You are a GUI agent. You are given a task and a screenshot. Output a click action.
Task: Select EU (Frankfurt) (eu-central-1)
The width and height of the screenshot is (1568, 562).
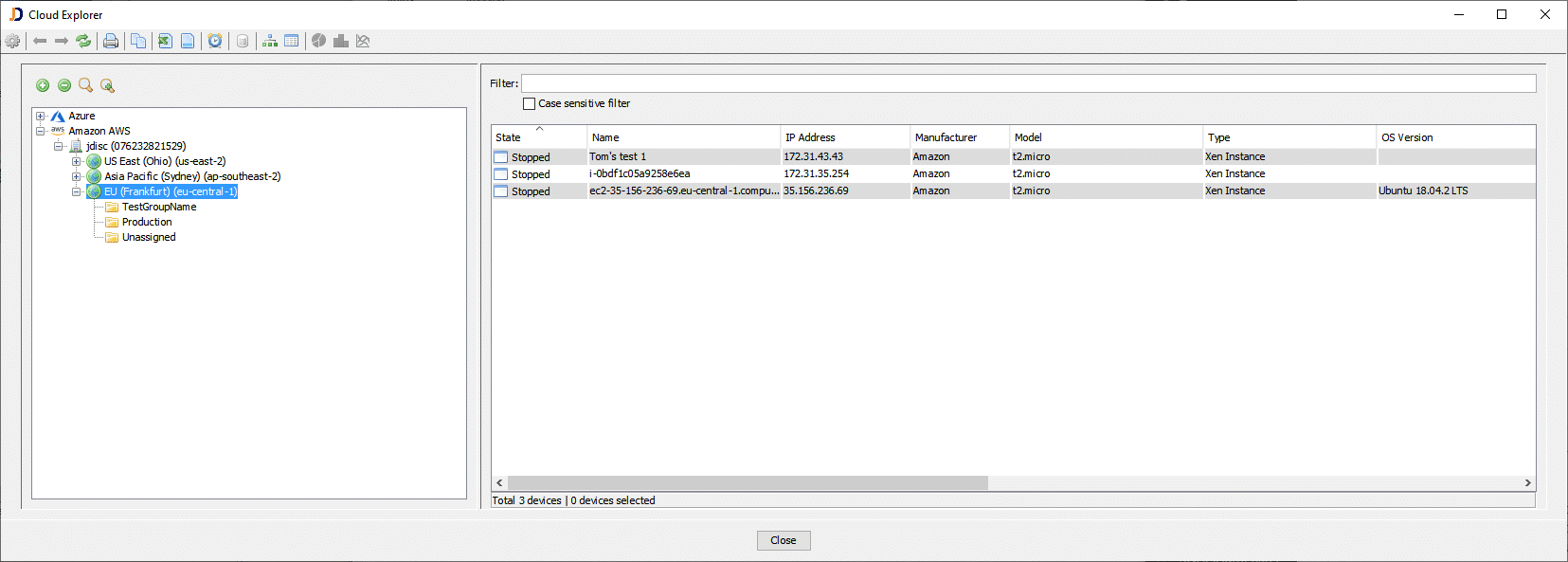coord(171,192)
